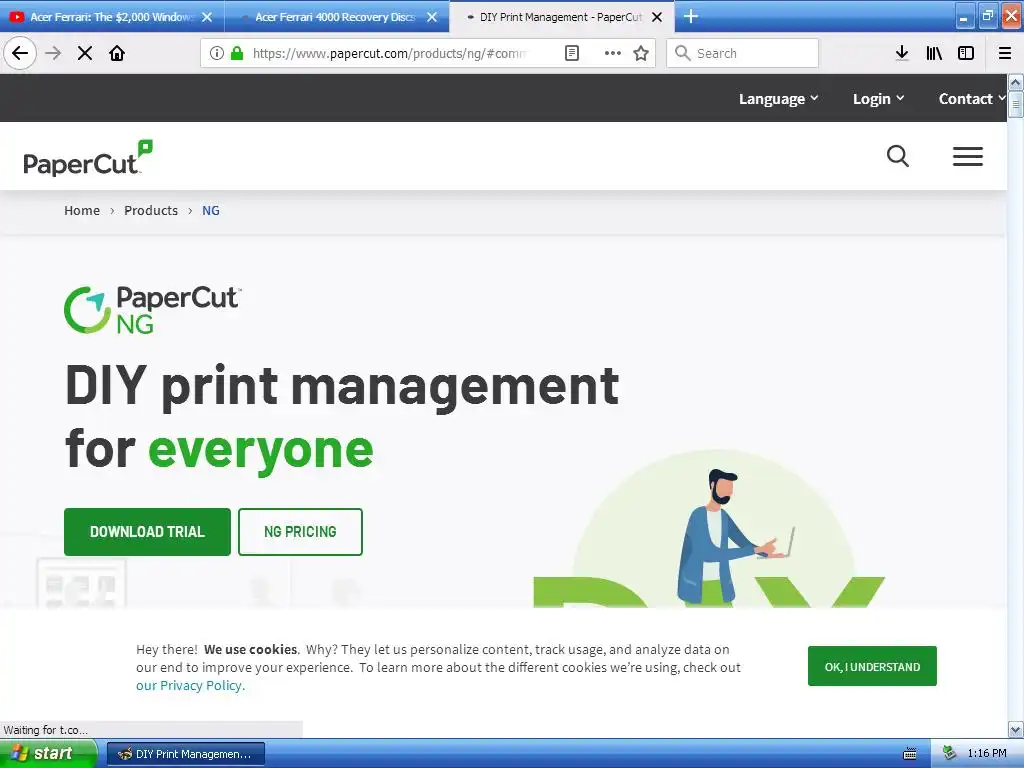Click the scrollbar down arrow

point(1016,729)
